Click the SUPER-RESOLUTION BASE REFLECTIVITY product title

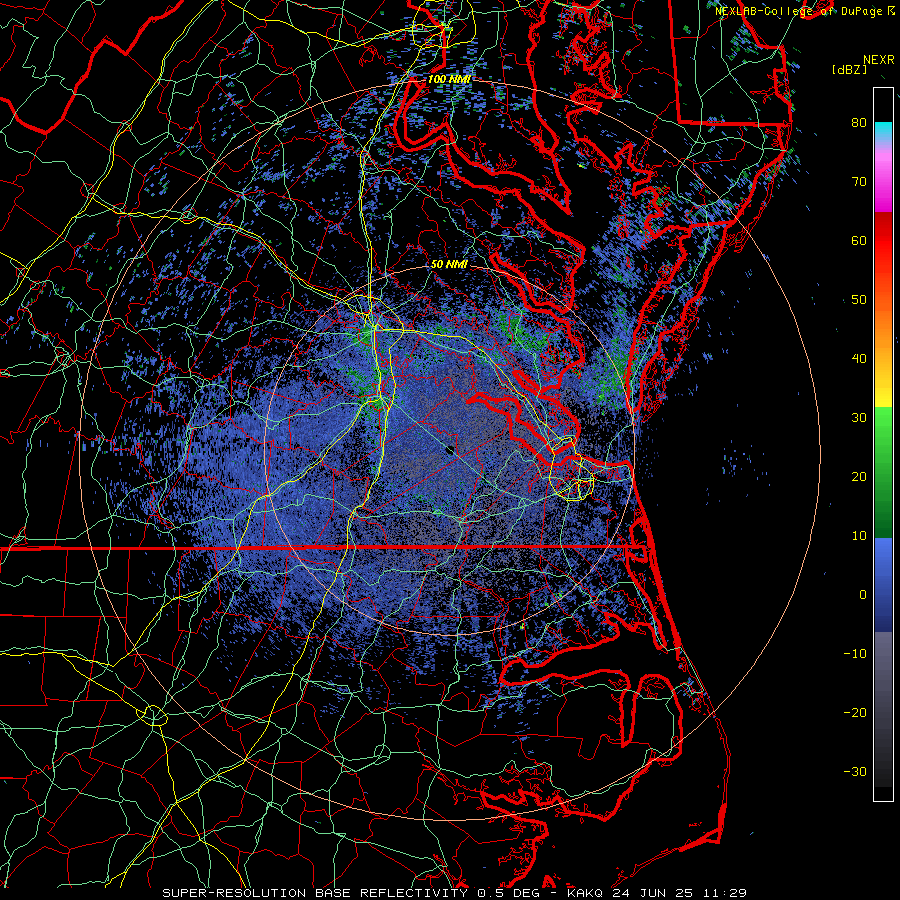(315, 893)
